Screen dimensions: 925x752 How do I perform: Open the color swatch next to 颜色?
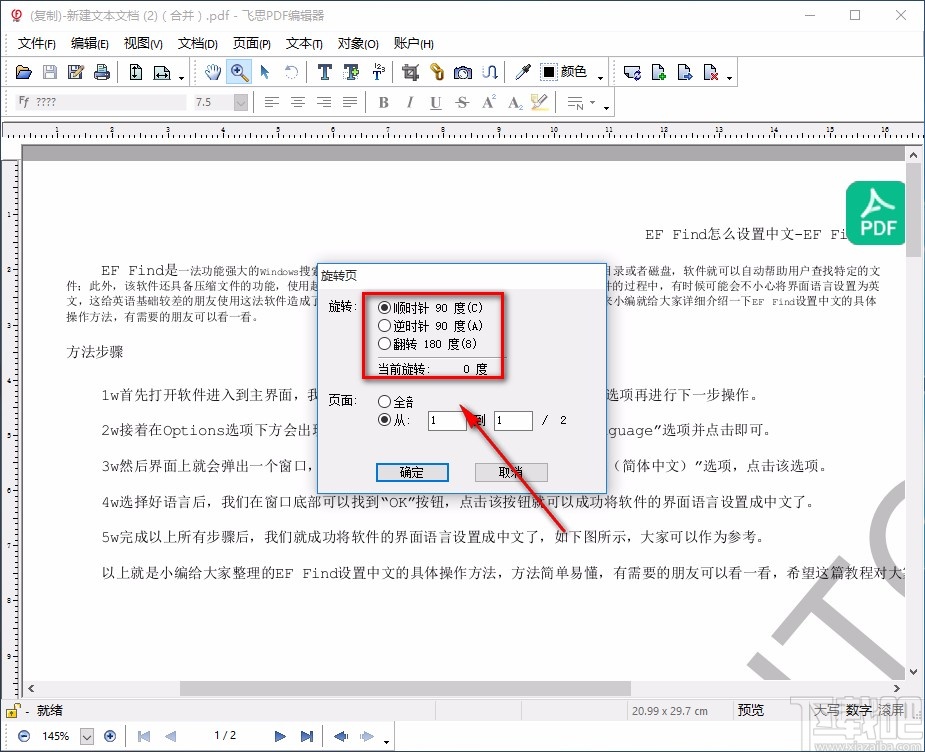[x=548, y=71]
